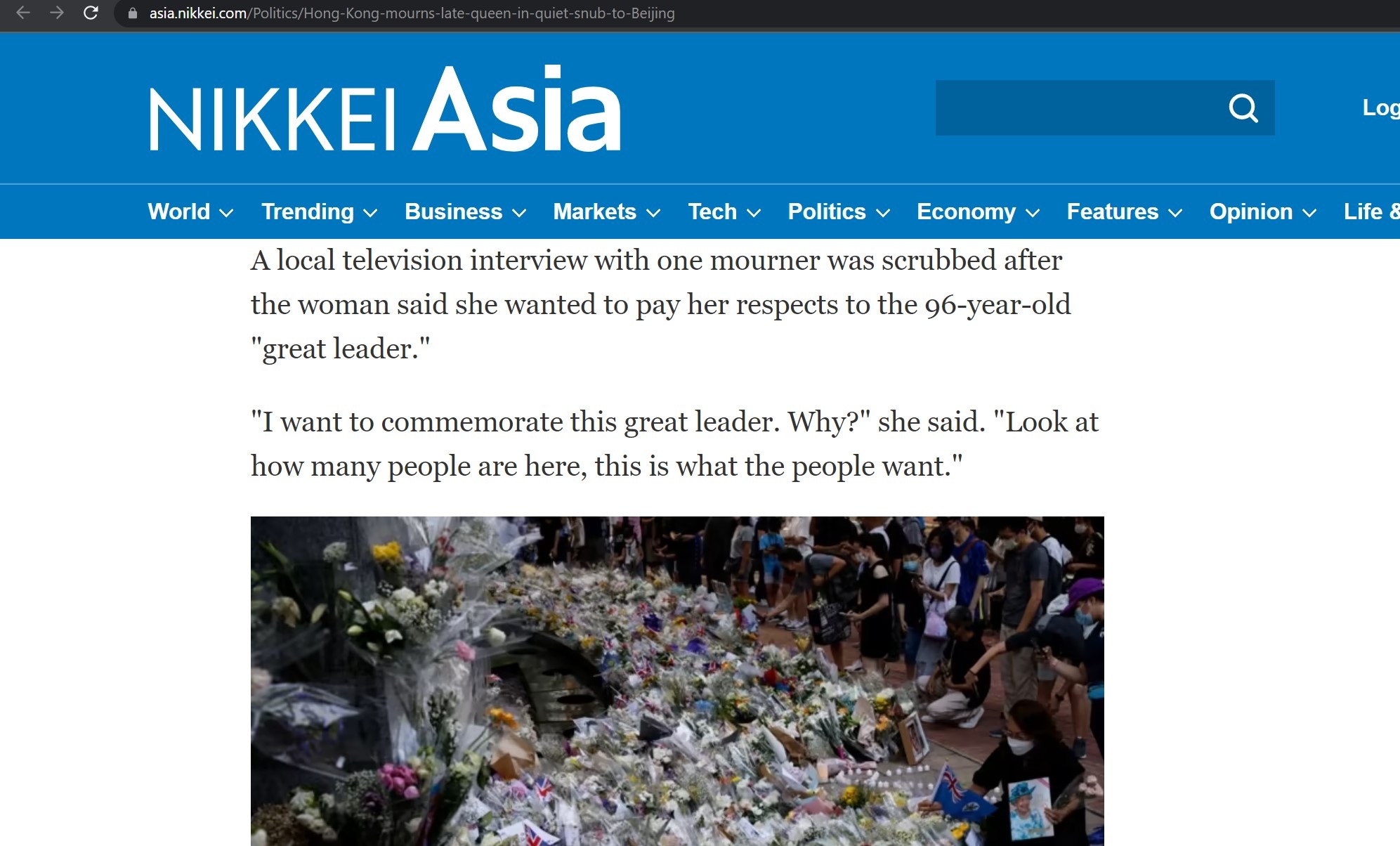This screenshot has width=1400, height=846.
Task: Click the browser forward arrow
Action: [x=56, y=13]
